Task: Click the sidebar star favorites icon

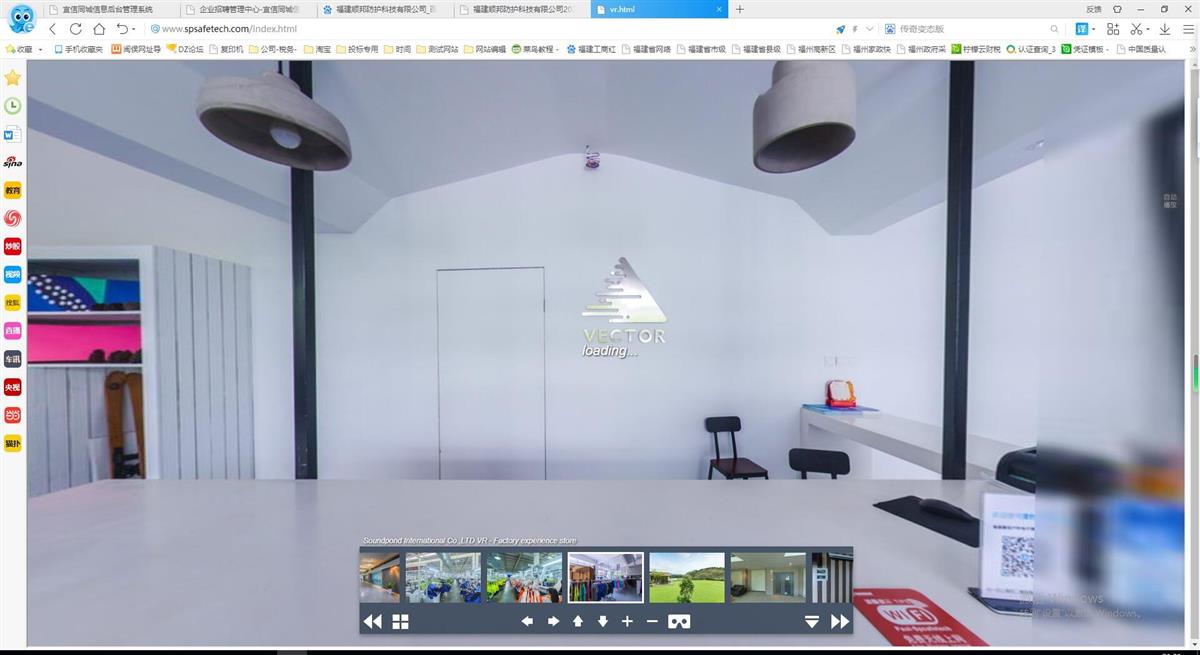Action: (12, 78)
